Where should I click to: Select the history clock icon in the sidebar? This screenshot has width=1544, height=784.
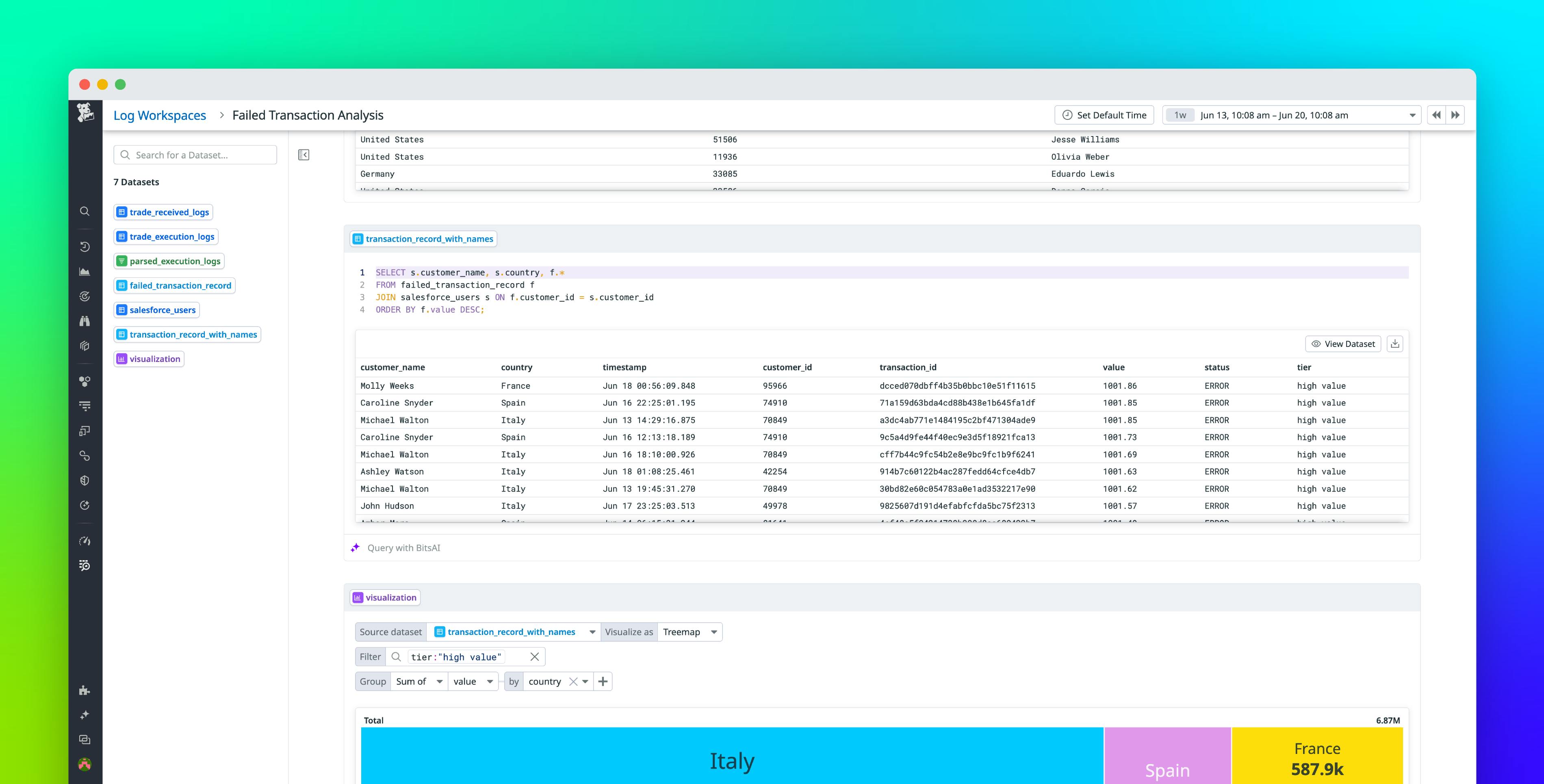(x=85, y=246)
